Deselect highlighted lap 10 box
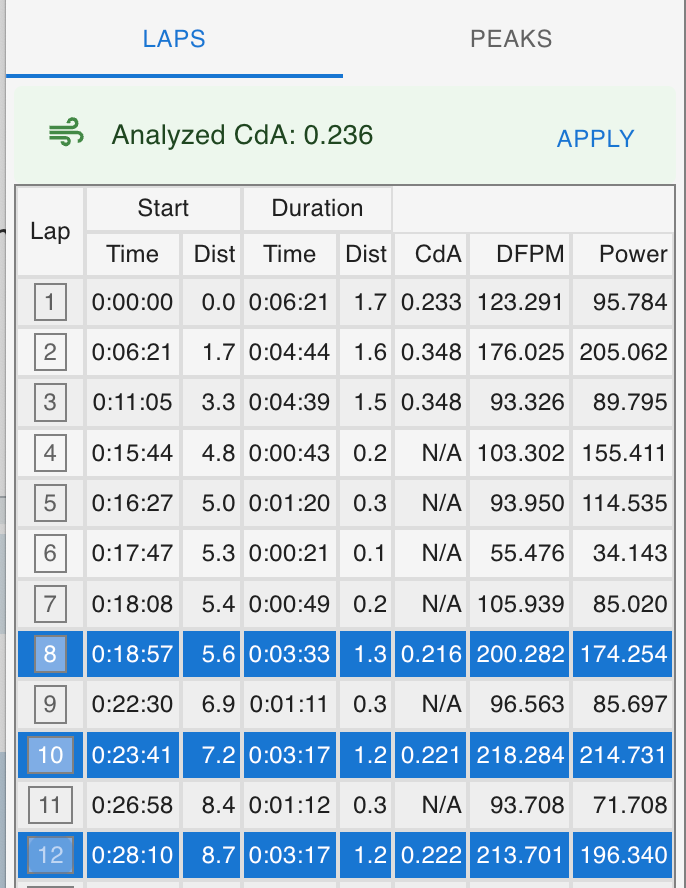686x888 pixels. coord(50,754)
